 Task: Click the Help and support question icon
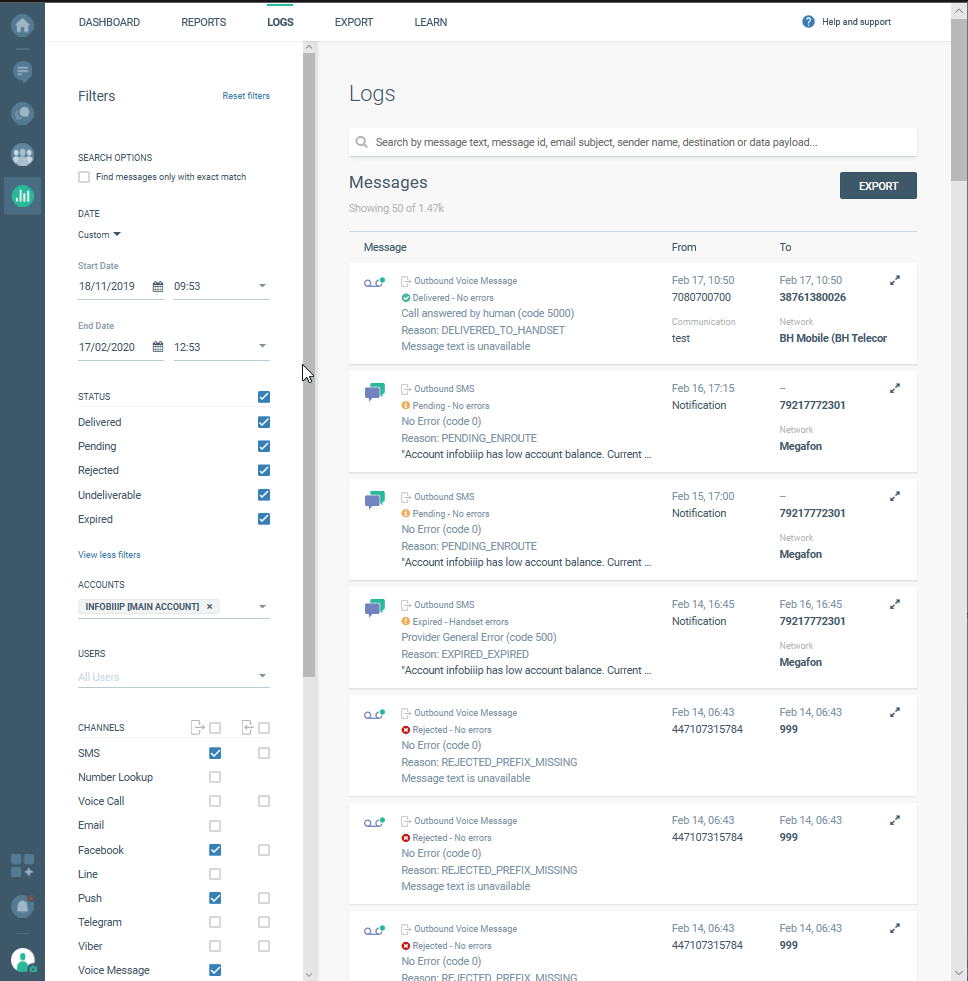tap(808, 22)
